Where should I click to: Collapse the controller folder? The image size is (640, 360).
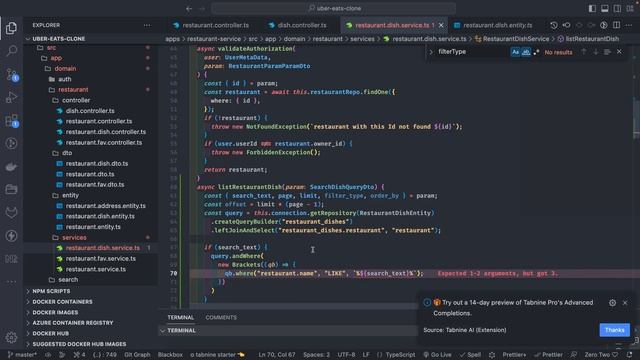click(x=76, y=100)
